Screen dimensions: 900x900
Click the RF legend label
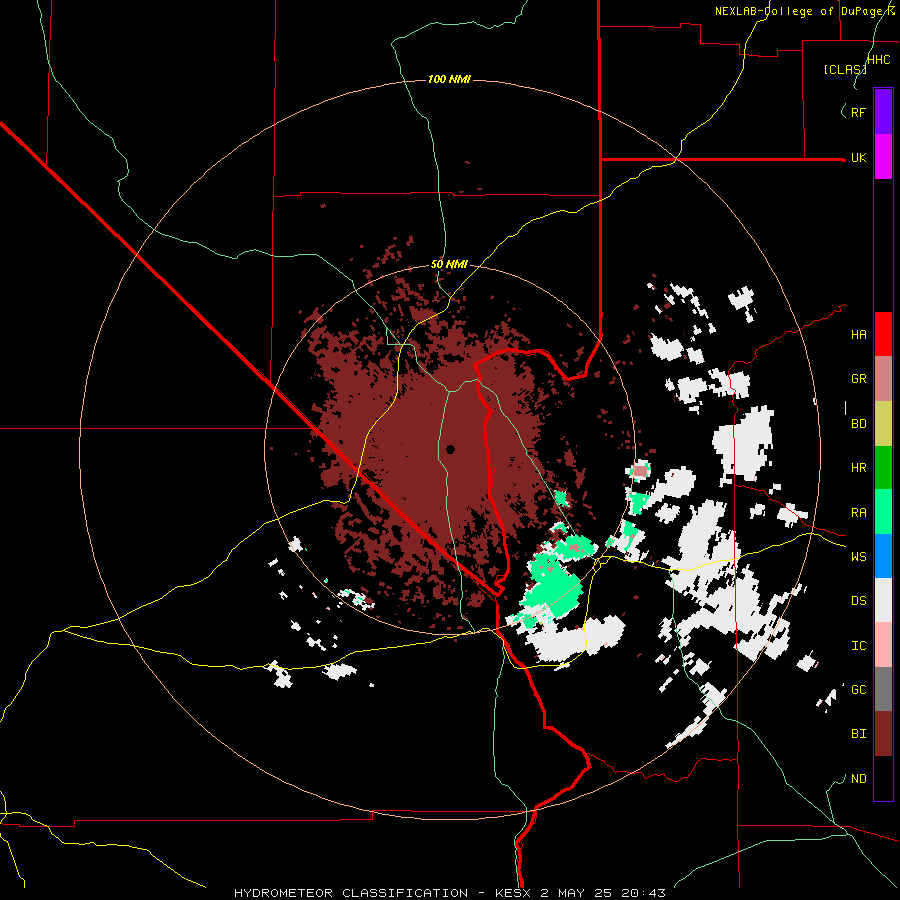click(858, 112)
